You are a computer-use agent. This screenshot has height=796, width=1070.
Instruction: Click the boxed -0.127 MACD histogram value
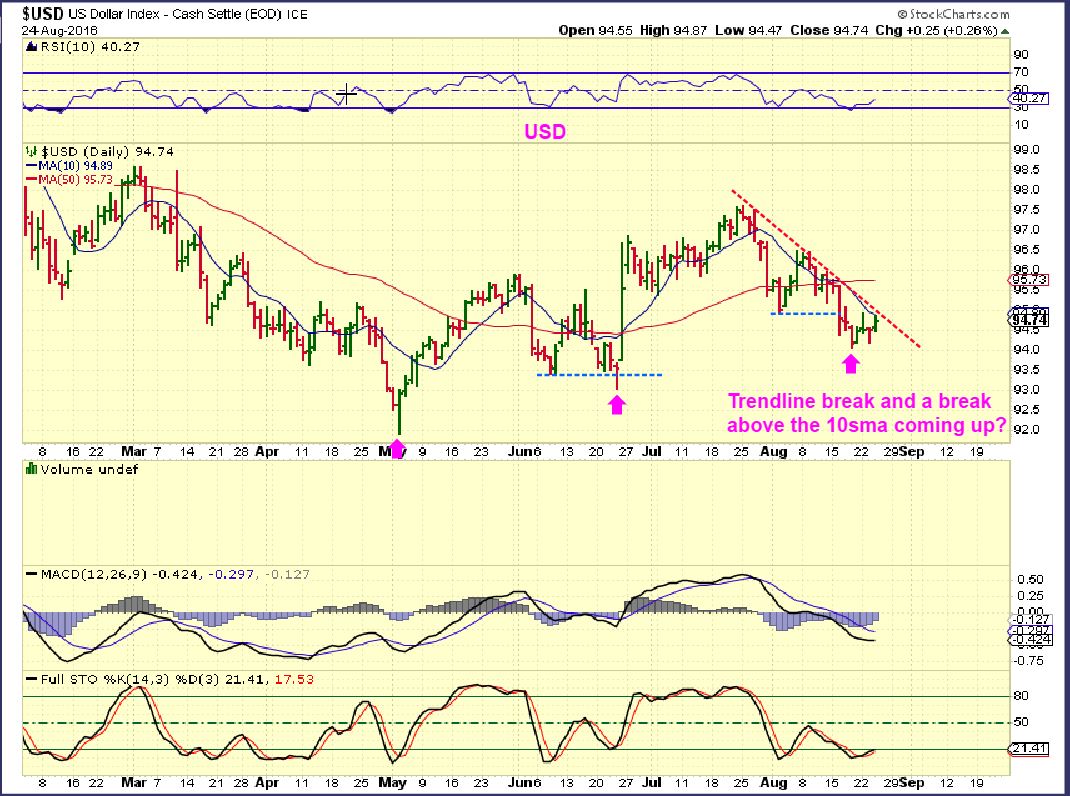pyautogui.click(x=1028, y=619)
